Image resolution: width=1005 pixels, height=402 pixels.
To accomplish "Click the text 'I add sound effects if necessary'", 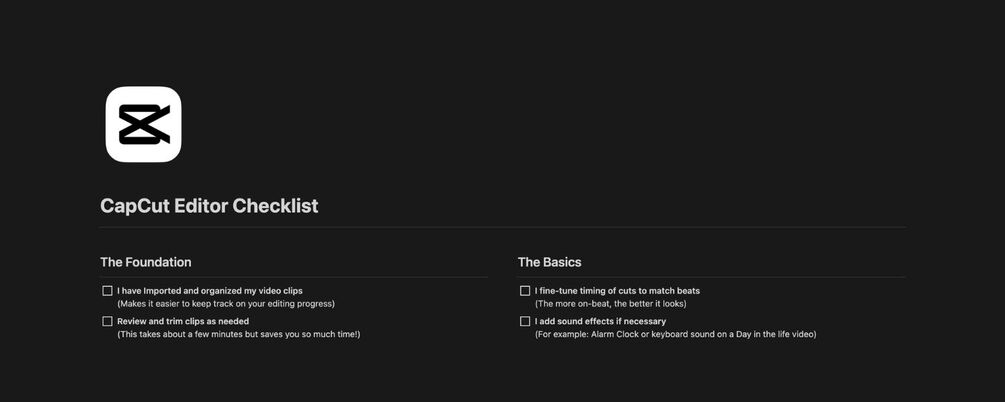I will [600, 321].
